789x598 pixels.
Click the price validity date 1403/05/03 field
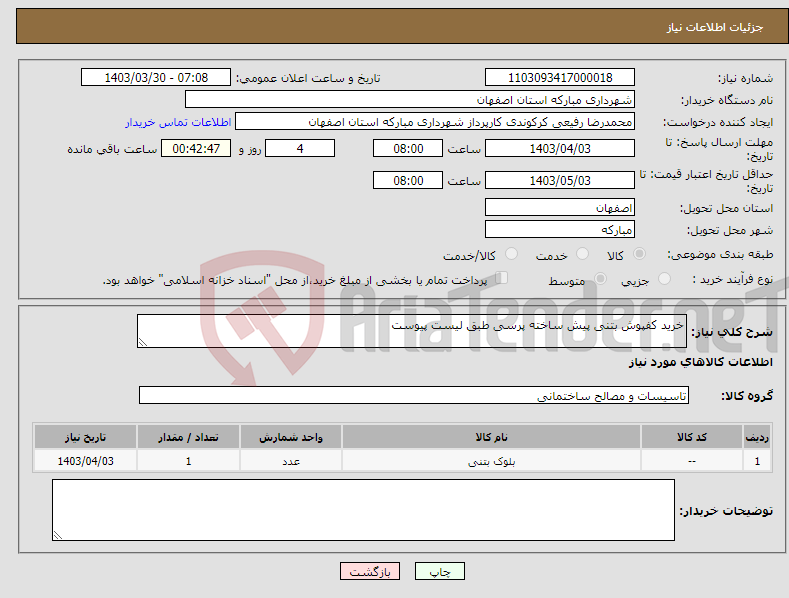point(560,180)
